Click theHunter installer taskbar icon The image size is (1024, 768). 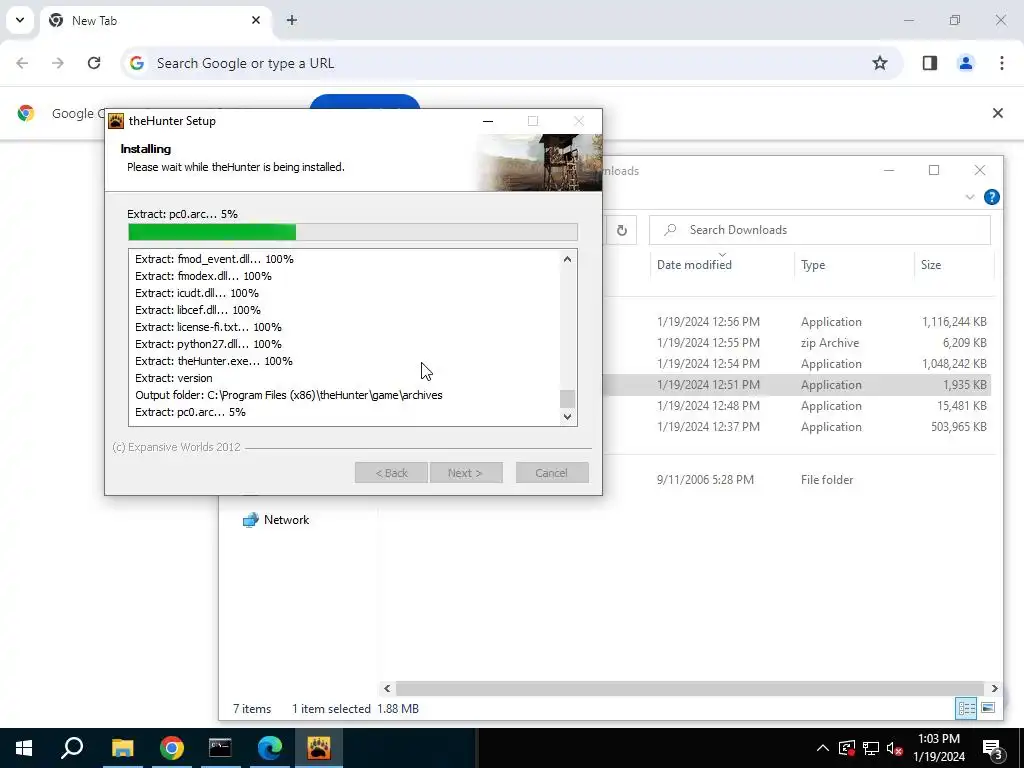319,748
